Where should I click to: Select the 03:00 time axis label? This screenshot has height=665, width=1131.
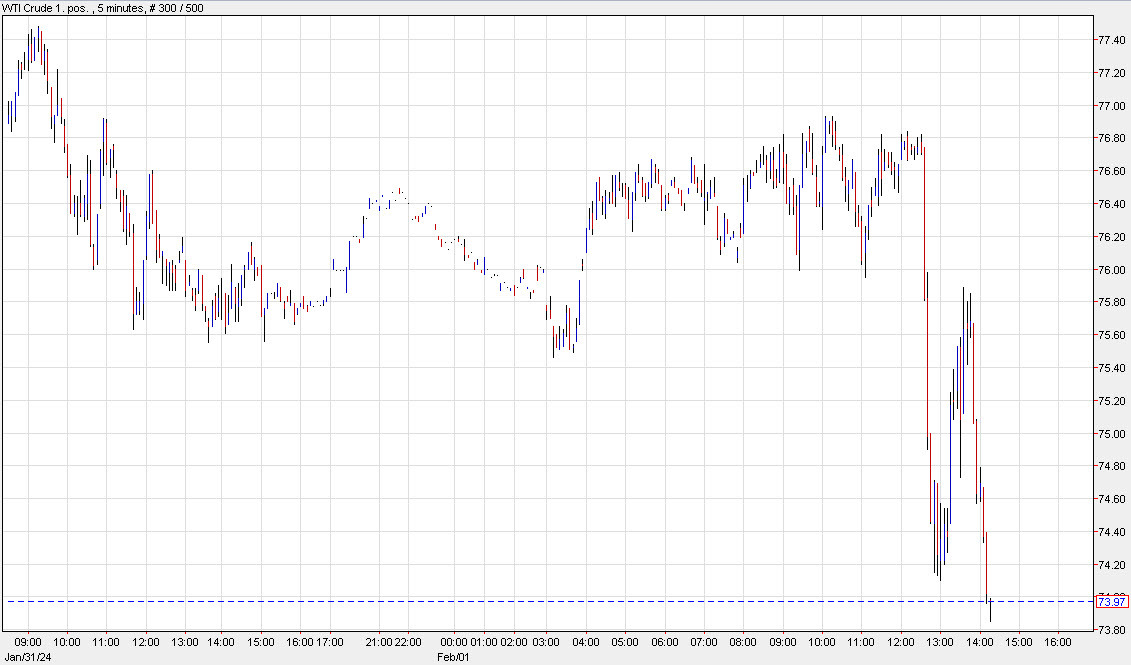(546, 642)
